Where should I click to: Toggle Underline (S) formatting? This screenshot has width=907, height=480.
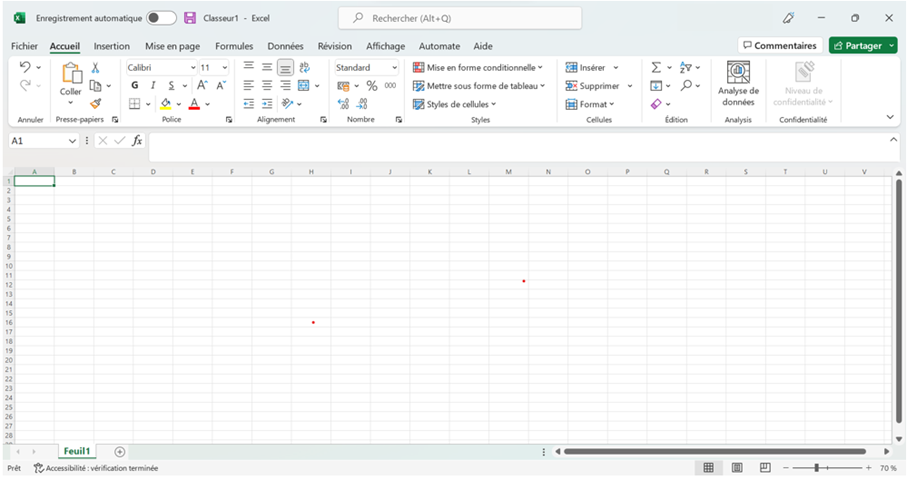point(171,86)
